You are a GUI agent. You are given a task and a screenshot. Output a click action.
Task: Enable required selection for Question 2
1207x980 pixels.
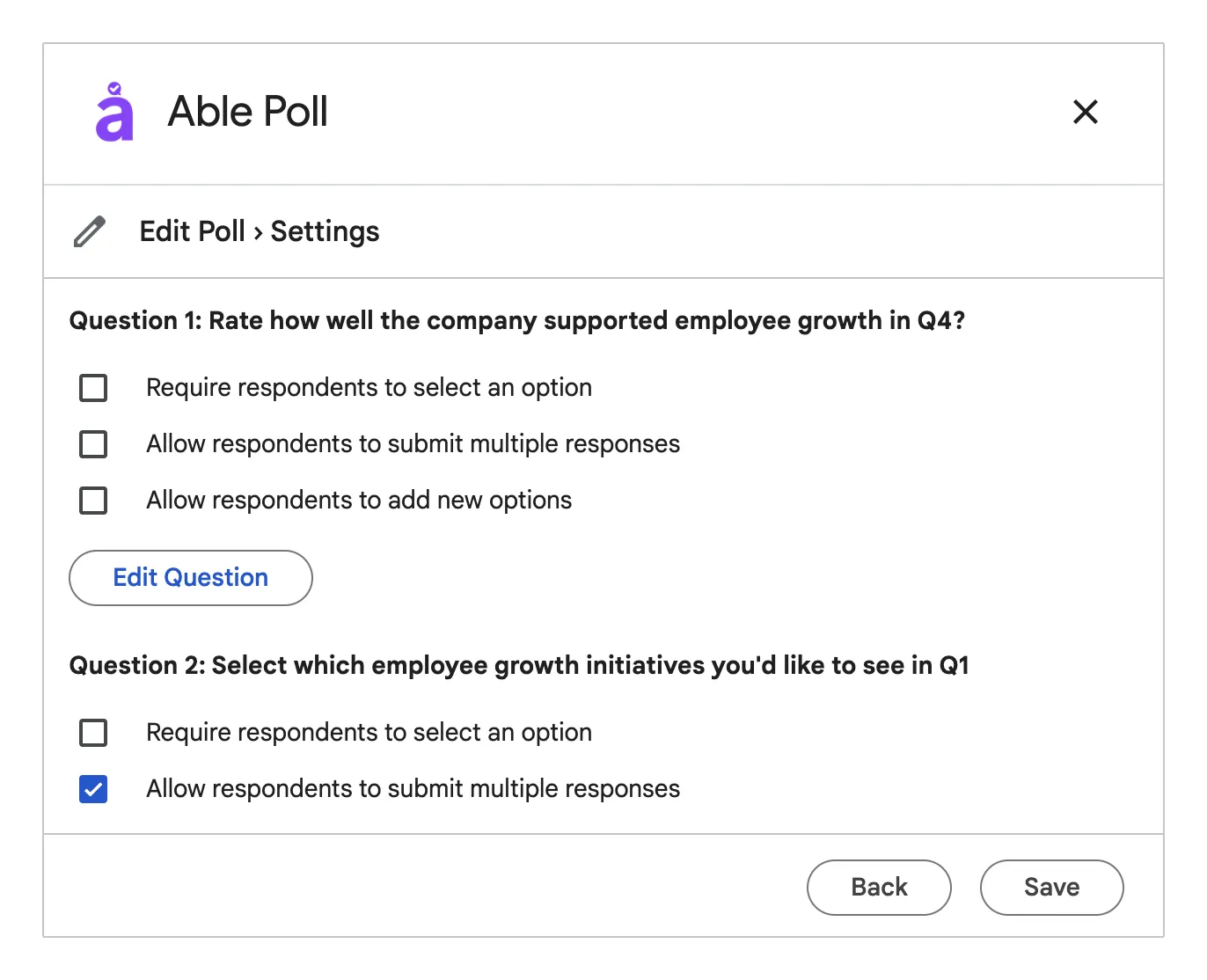point(92,732)
